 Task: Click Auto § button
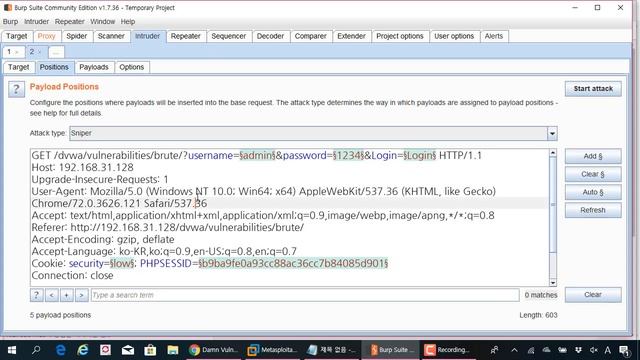point(593,192)
